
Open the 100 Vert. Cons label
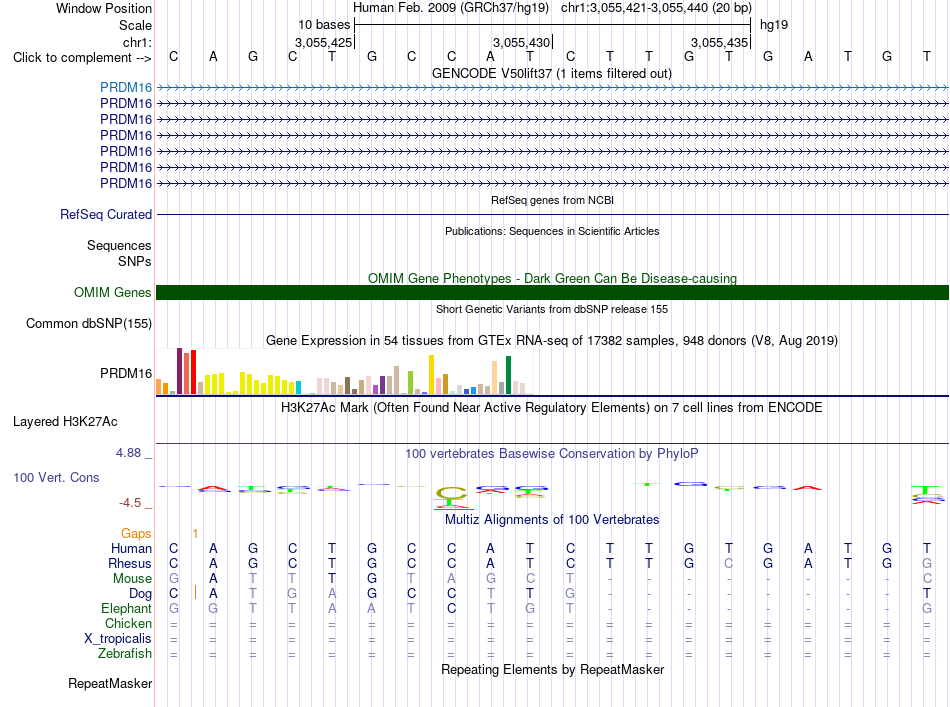point(56,477)
